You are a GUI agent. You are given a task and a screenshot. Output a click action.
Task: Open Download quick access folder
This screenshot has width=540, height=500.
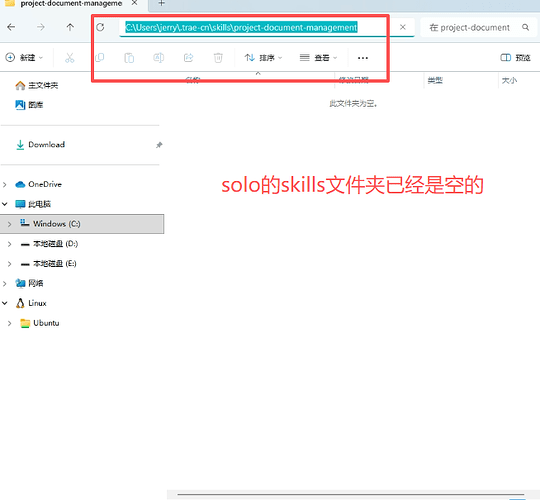[x=40, y=145]
